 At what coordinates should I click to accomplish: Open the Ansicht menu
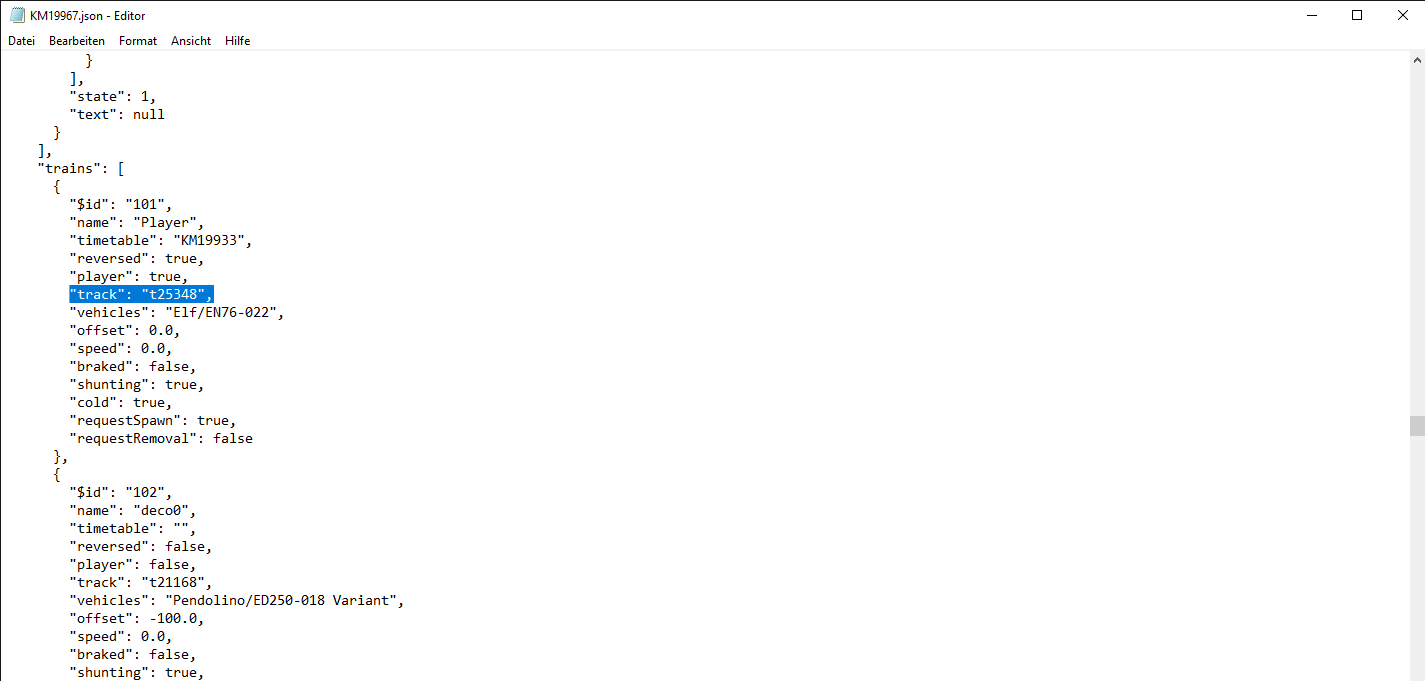tap(191, 41)
